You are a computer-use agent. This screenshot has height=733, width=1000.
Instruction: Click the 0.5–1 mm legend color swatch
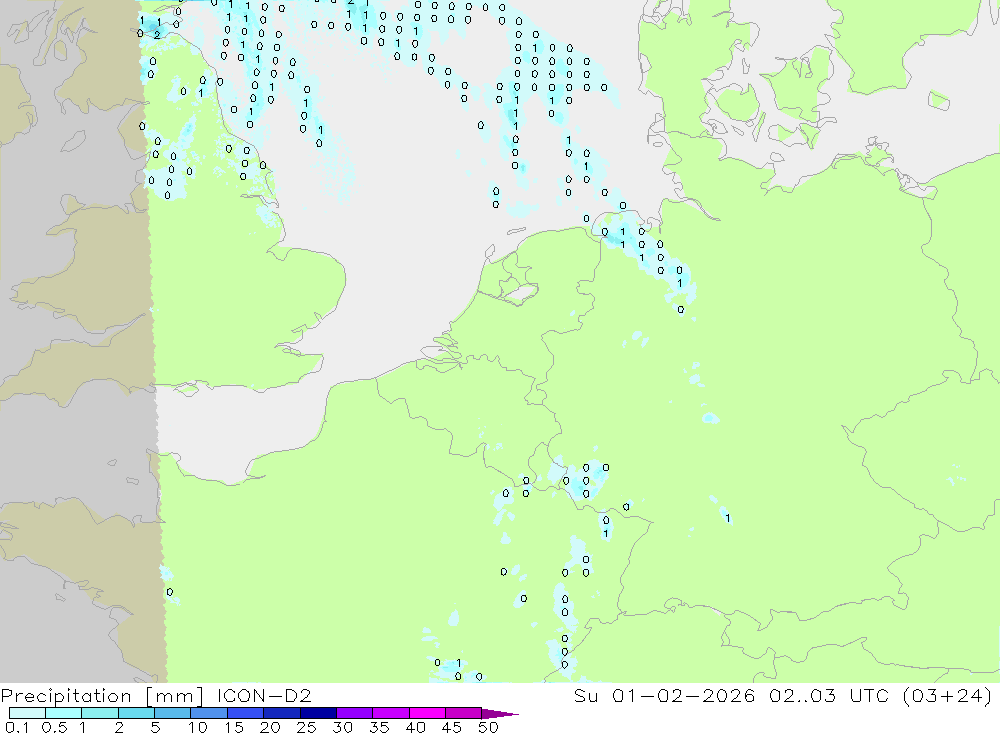(x=64, y=713)
